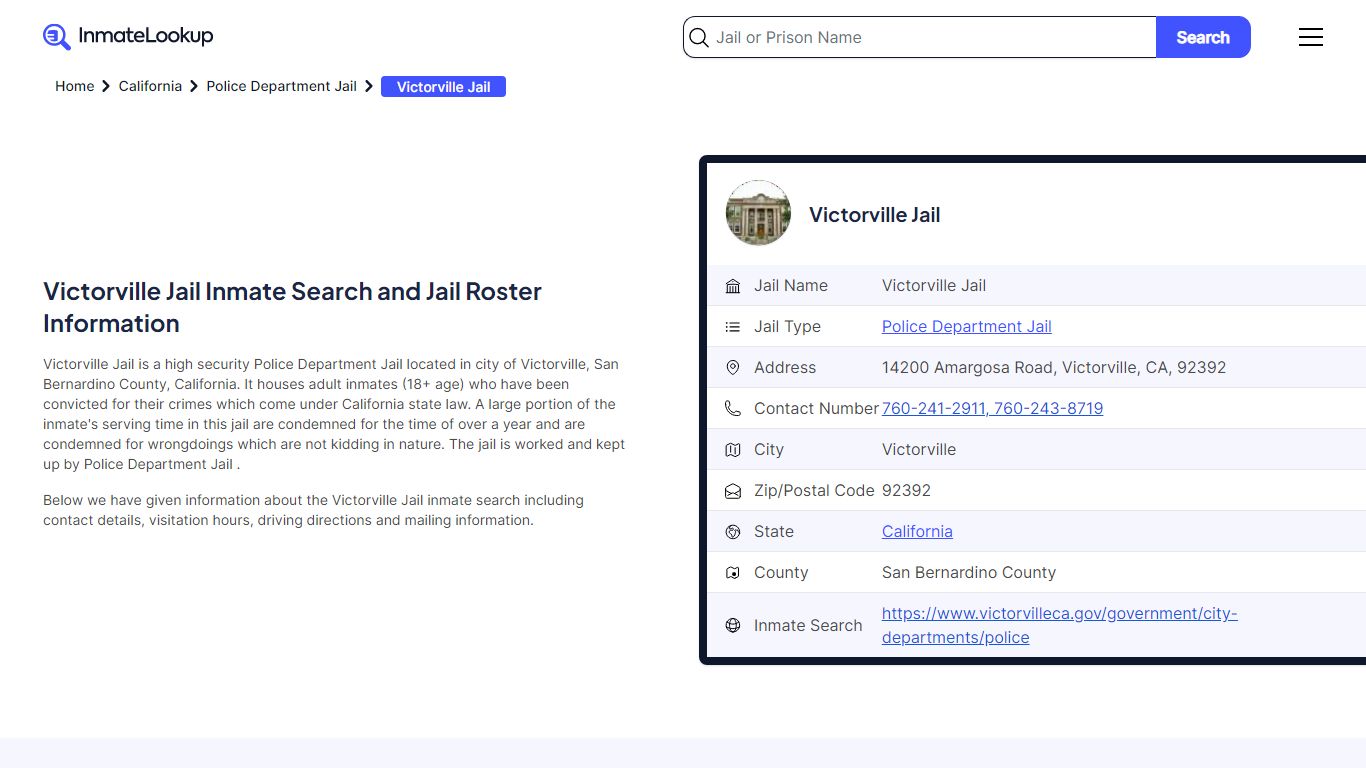Click the Jail Name value Victorville Jail
1366x768 pixels.
(934, 285)
